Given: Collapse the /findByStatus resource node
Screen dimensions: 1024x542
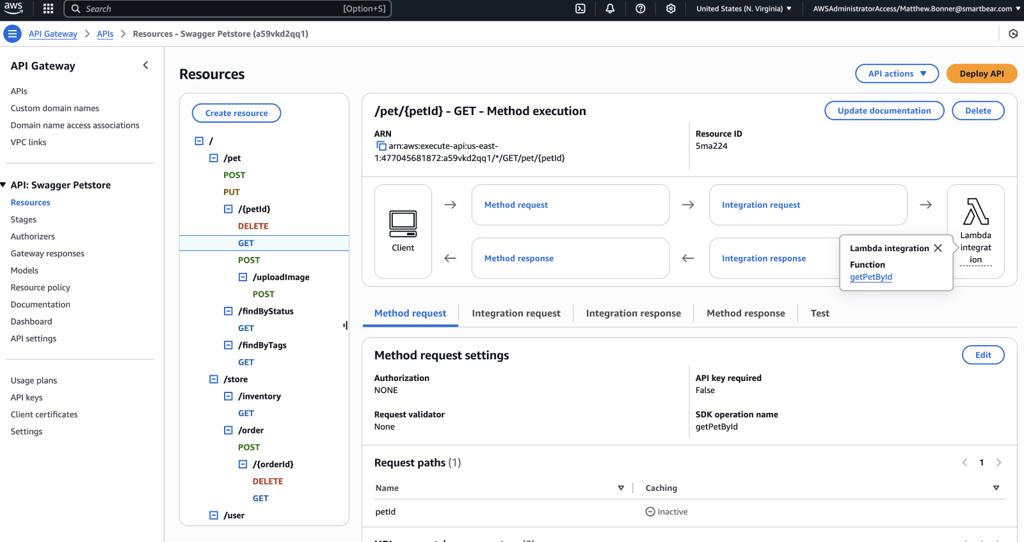Looking at the screenshot, I should tap(228, 311).
